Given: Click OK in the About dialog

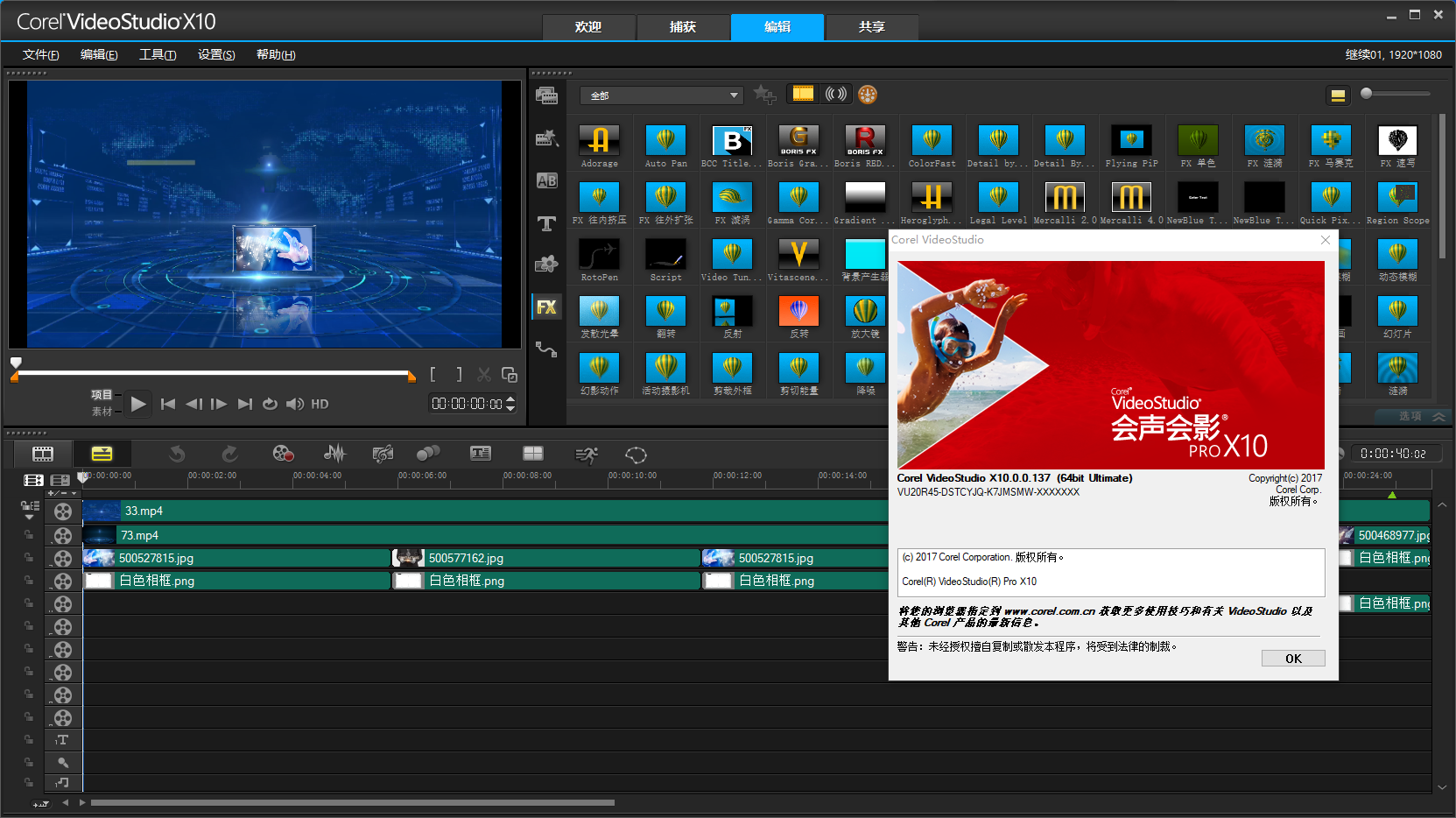Looking at the screenshot, I should tap(1293, 659).
